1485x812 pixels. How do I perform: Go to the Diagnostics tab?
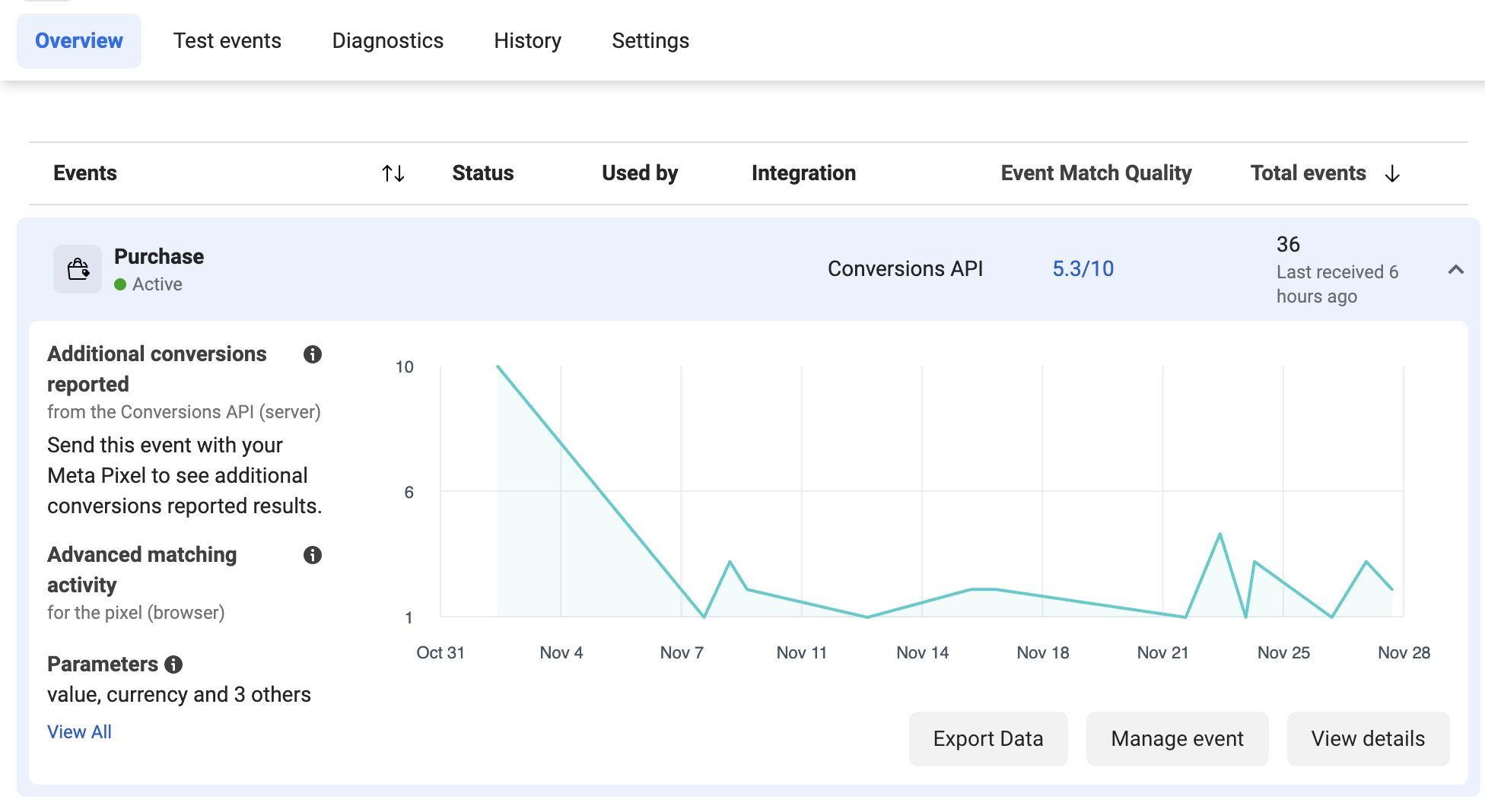(x=387, y=41)
